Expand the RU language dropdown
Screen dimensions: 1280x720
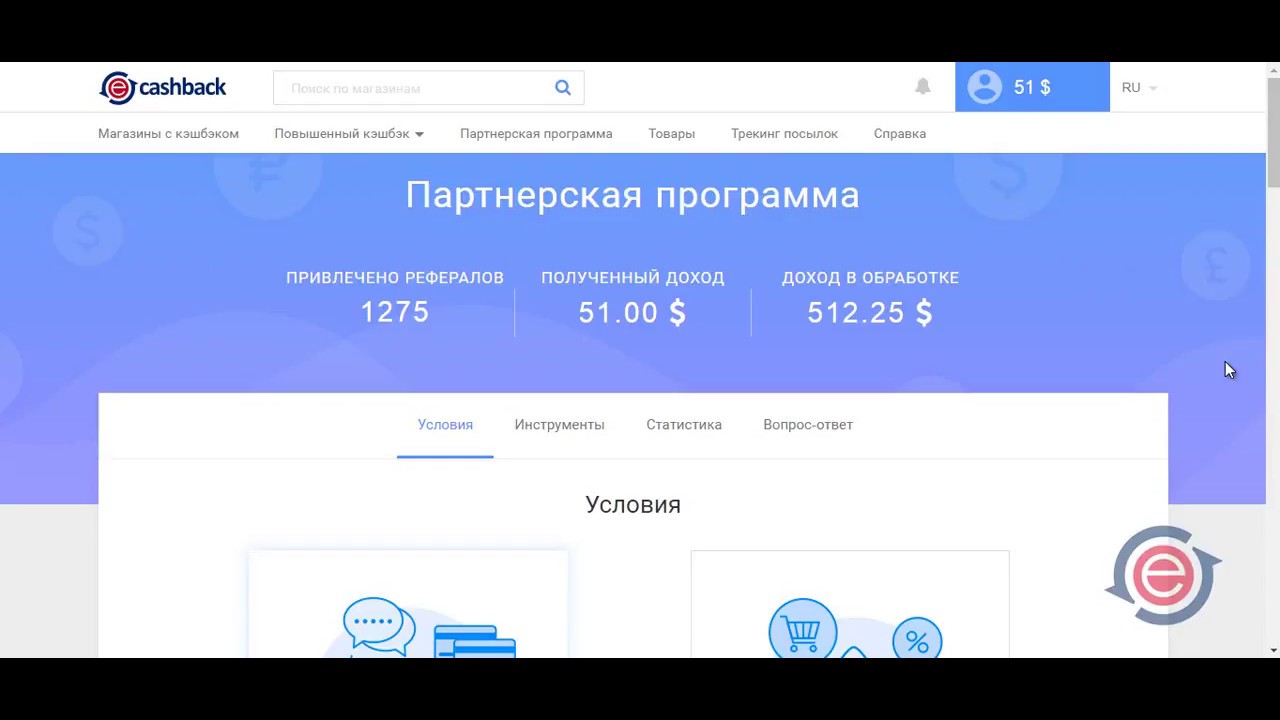click(x=1139, y=88)
